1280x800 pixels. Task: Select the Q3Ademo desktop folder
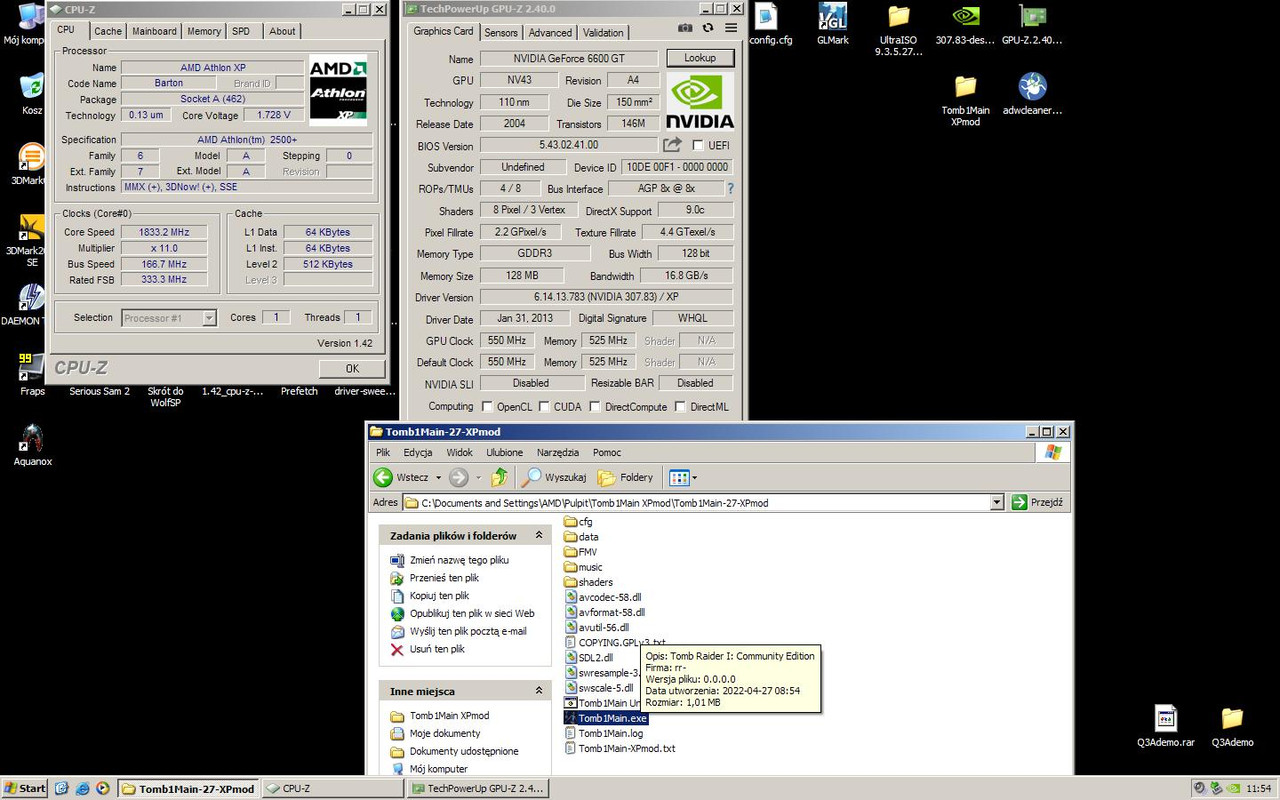(x=1232, y=725)
